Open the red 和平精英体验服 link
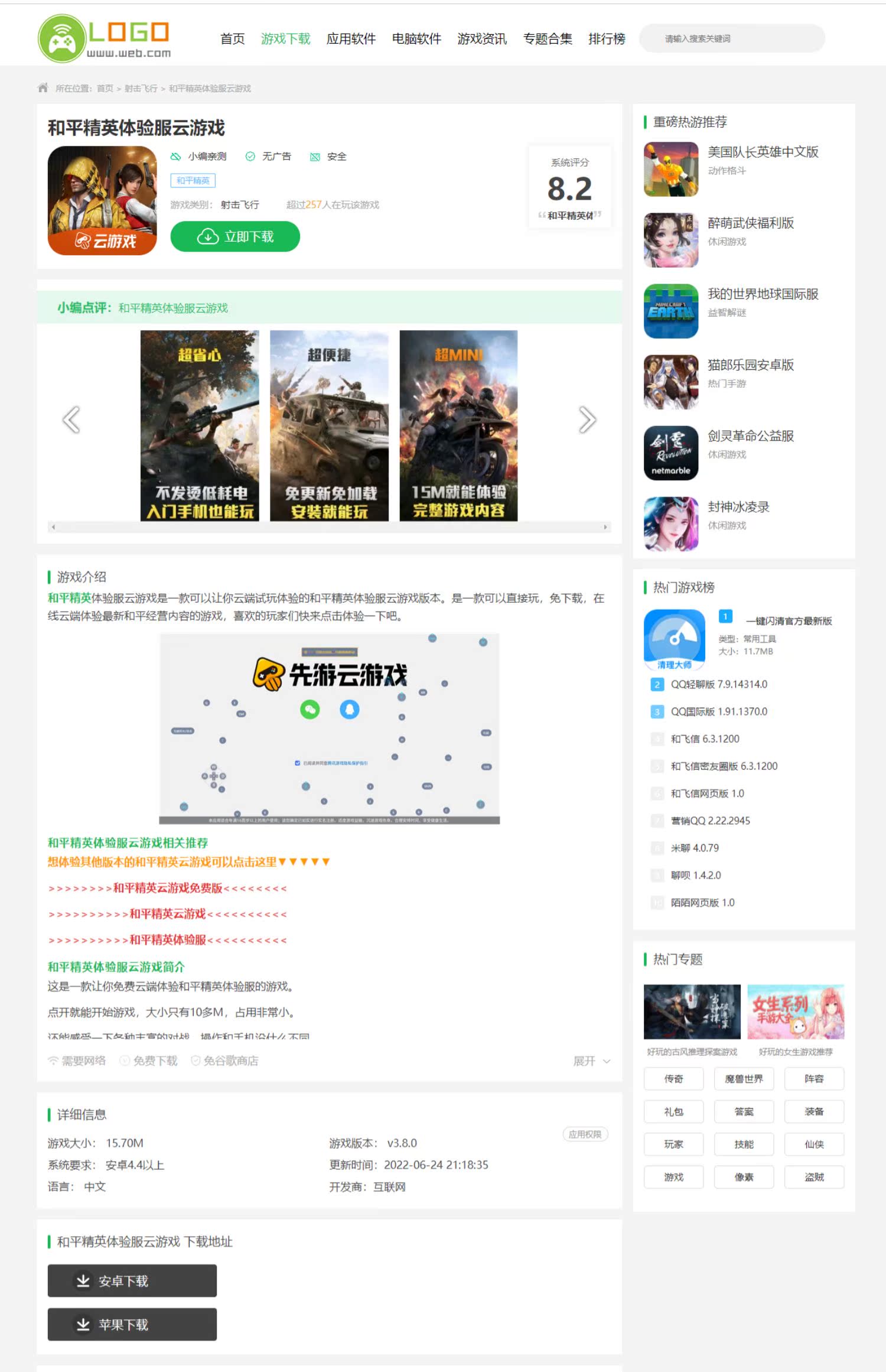The height and width of the screenshot is (1372, 886). coord(168,939)
